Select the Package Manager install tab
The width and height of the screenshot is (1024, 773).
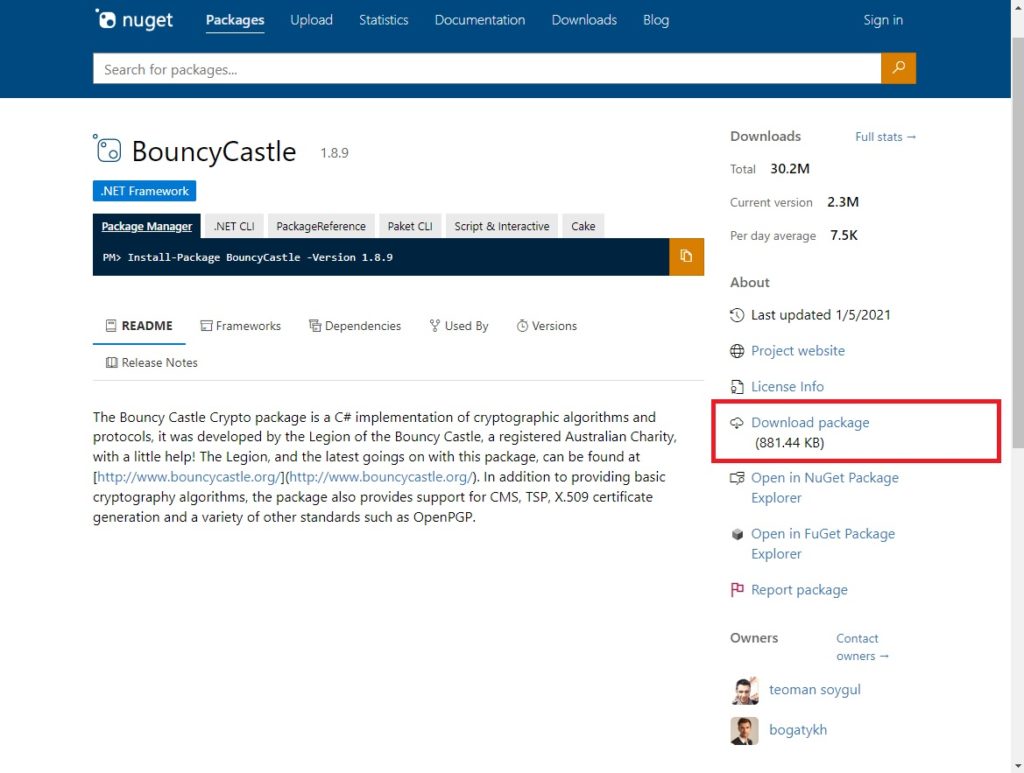(x=147, y=226)
